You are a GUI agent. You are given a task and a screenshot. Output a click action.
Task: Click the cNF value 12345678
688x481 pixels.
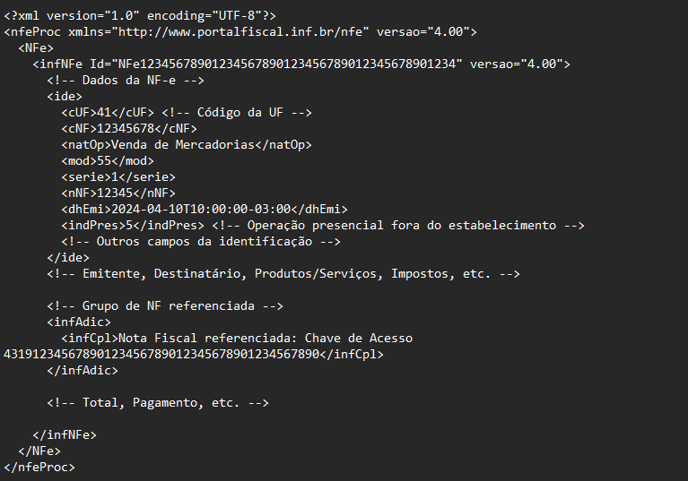(x=125, y=129)
